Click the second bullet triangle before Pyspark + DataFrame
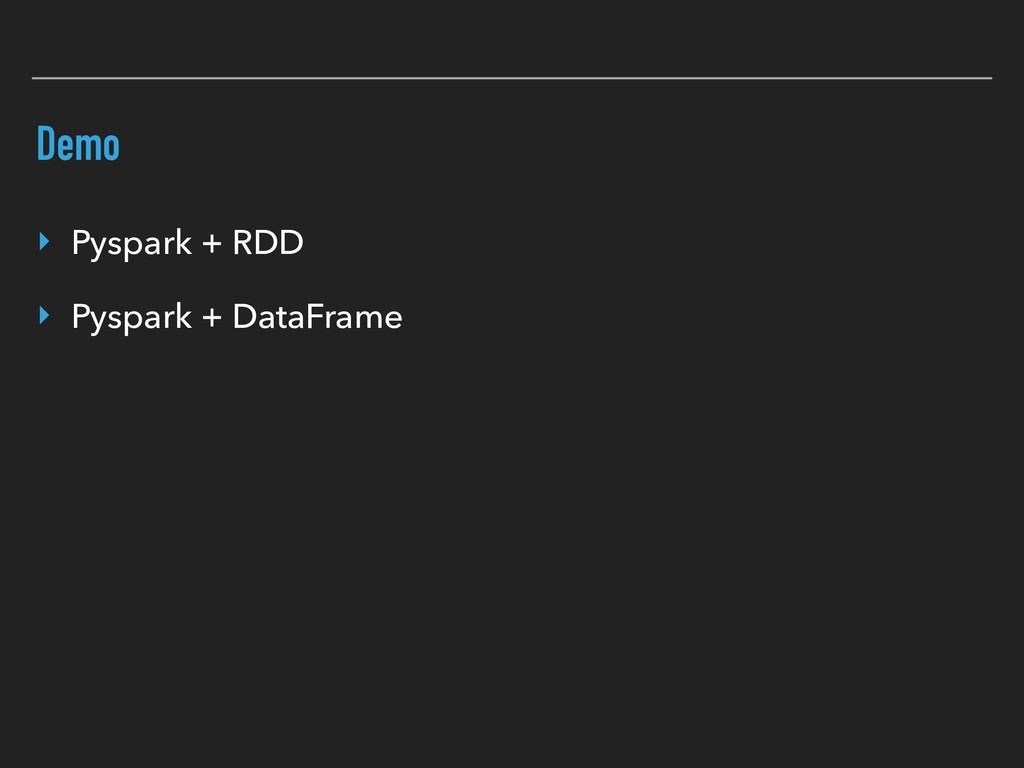The height and width of the screenshot is (768, 1024). tap(43, 316)
